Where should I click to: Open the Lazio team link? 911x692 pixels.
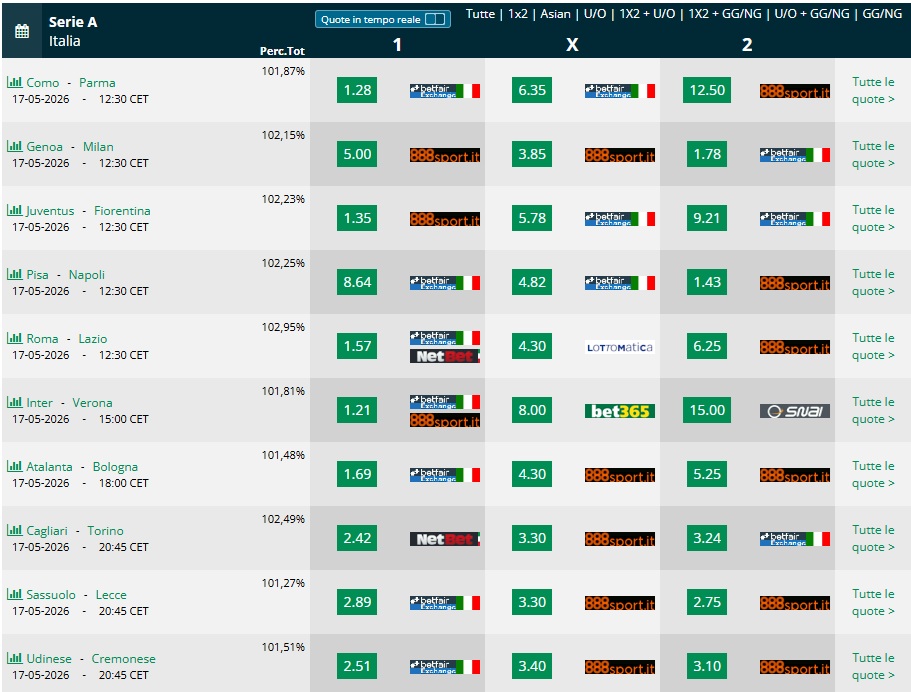click(x=93, y=338)
